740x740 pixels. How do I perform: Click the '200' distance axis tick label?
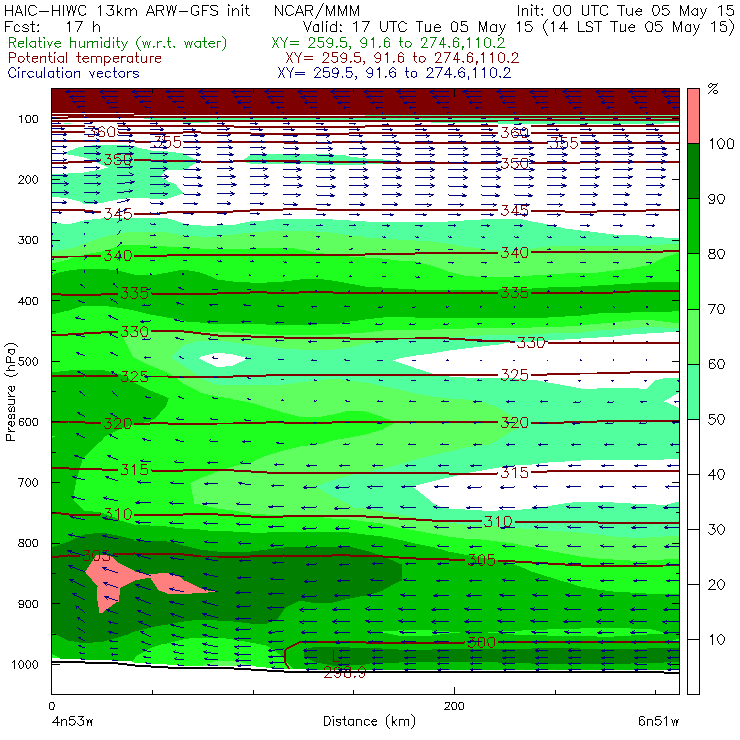[x=454, y=706]
